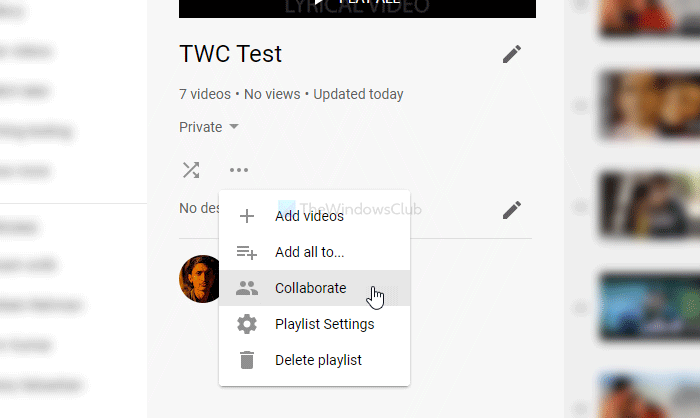Click the plus icon for Add videos

click(246, 216)
